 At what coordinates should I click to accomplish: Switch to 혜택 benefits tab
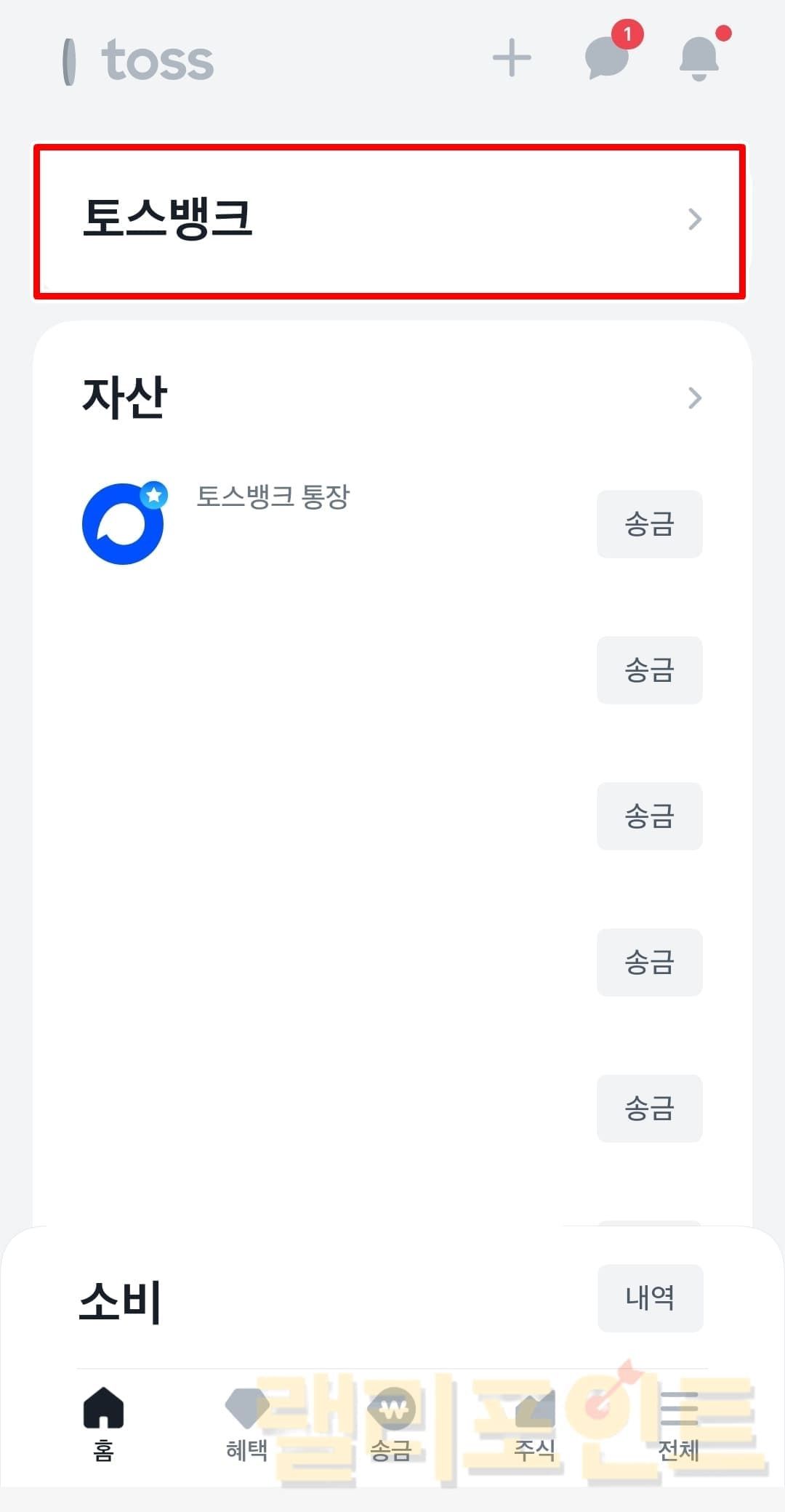(247, 1423)
